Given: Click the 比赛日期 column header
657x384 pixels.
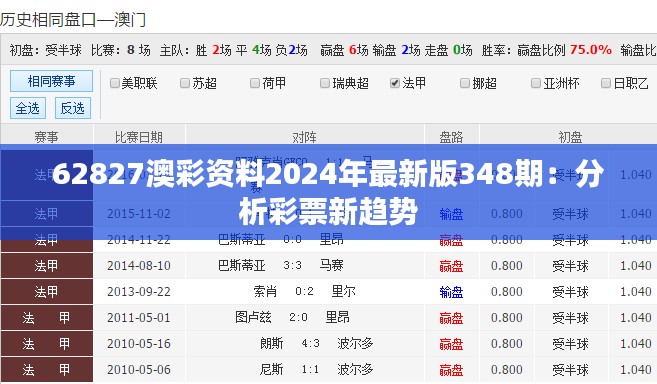Looking at the screenshot, I should [x=139, y=137].
